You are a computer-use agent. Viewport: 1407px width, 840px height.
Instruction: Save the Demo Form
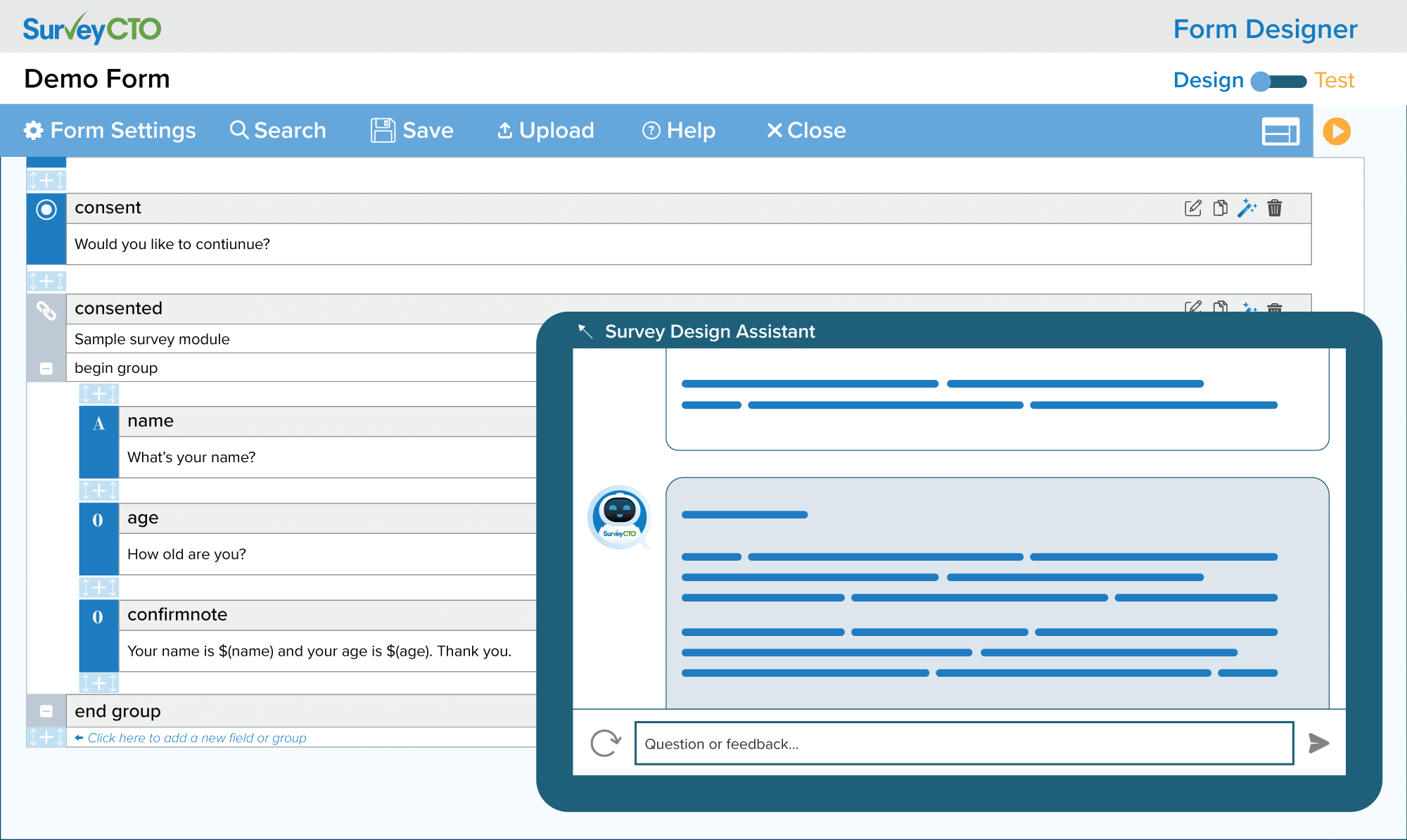click(412, 130)
